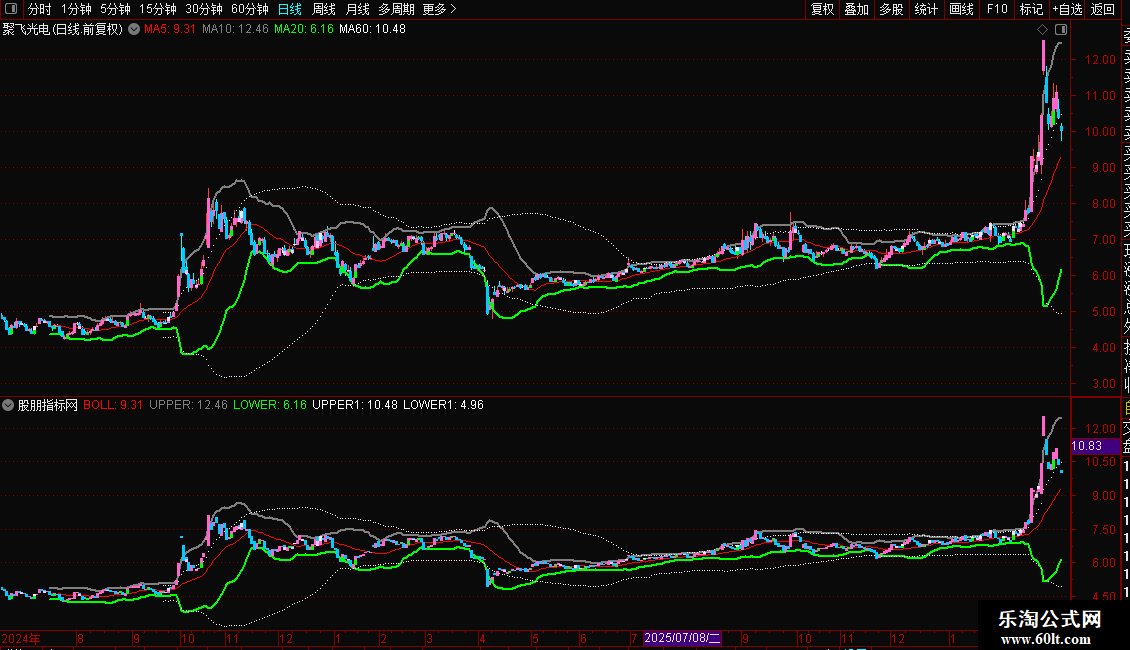This screenshot has height=650, width=1130.
Task: Toggle the right side panel icon
Action: [1061, 29]
